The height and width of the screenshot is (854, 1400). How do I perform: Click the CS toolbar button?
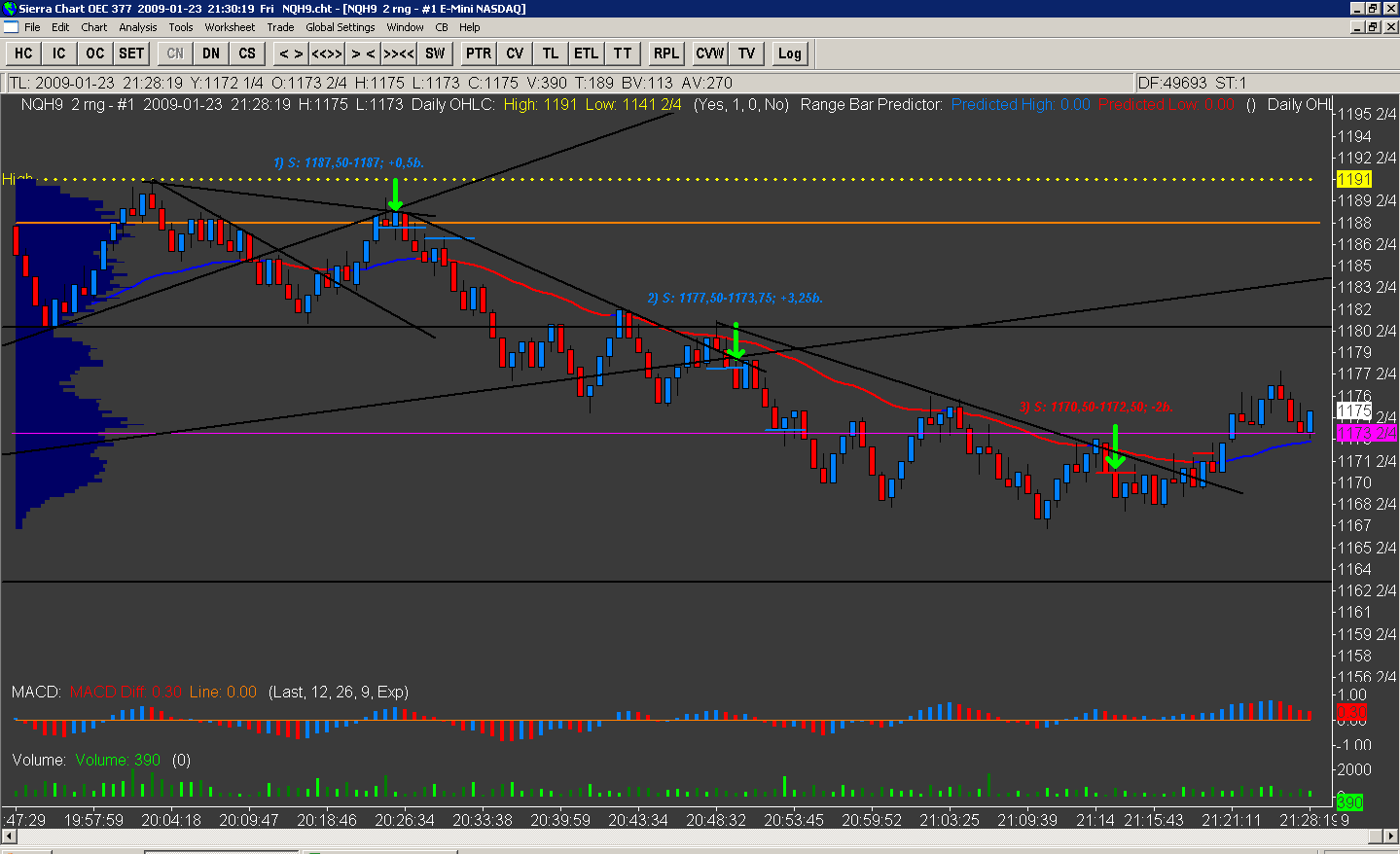tap(247, 53)
